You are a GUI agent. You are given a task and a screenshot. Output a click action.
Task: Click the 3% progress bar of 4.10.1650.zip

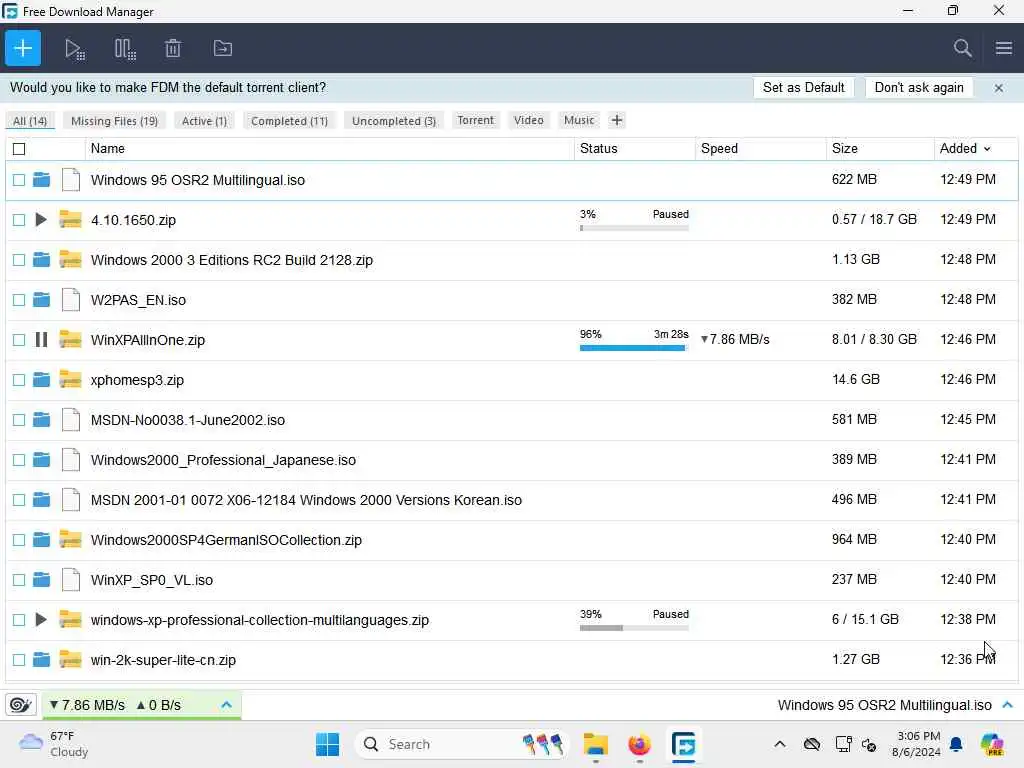click(x=633, y=228)
